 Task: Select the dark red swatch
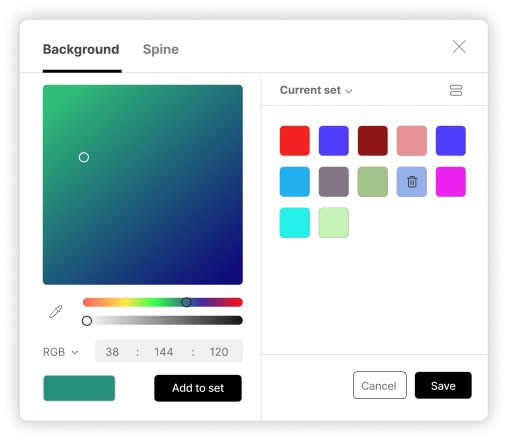pos(373,141)
